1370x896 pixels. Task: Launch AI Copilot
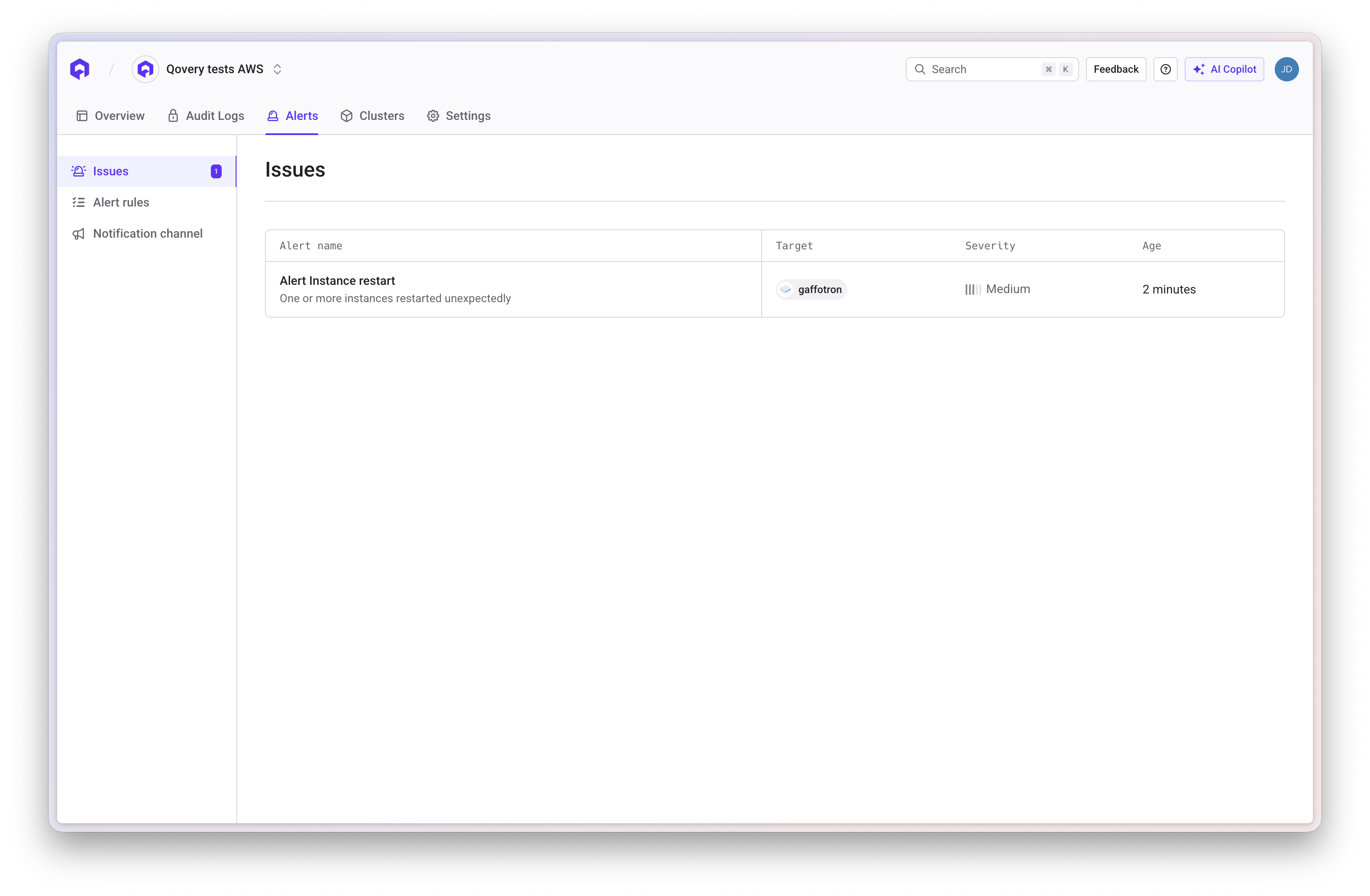pos(1224,69)
